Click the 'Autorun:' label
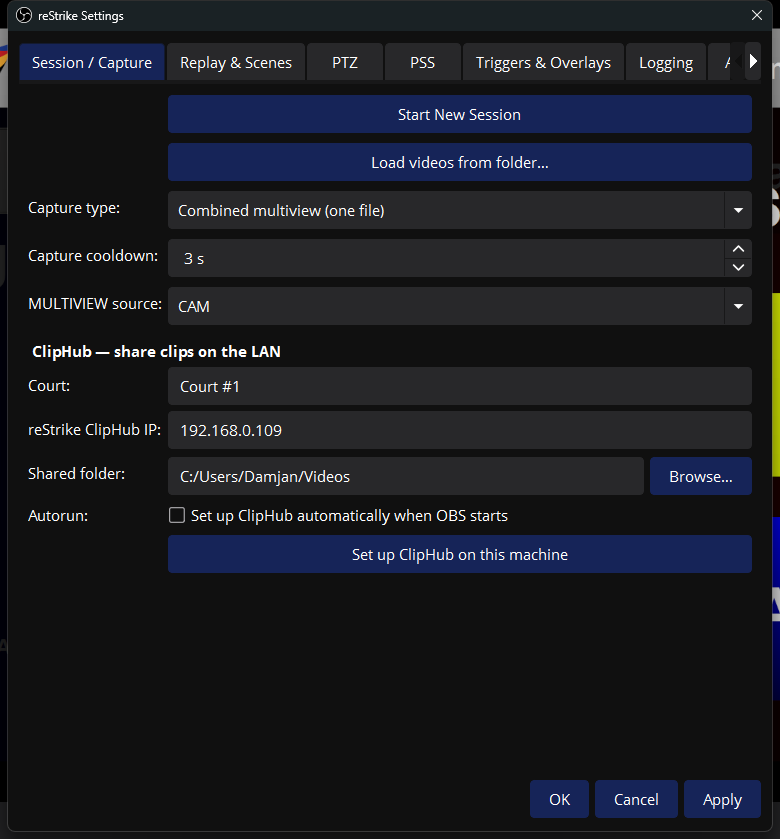 58,516
